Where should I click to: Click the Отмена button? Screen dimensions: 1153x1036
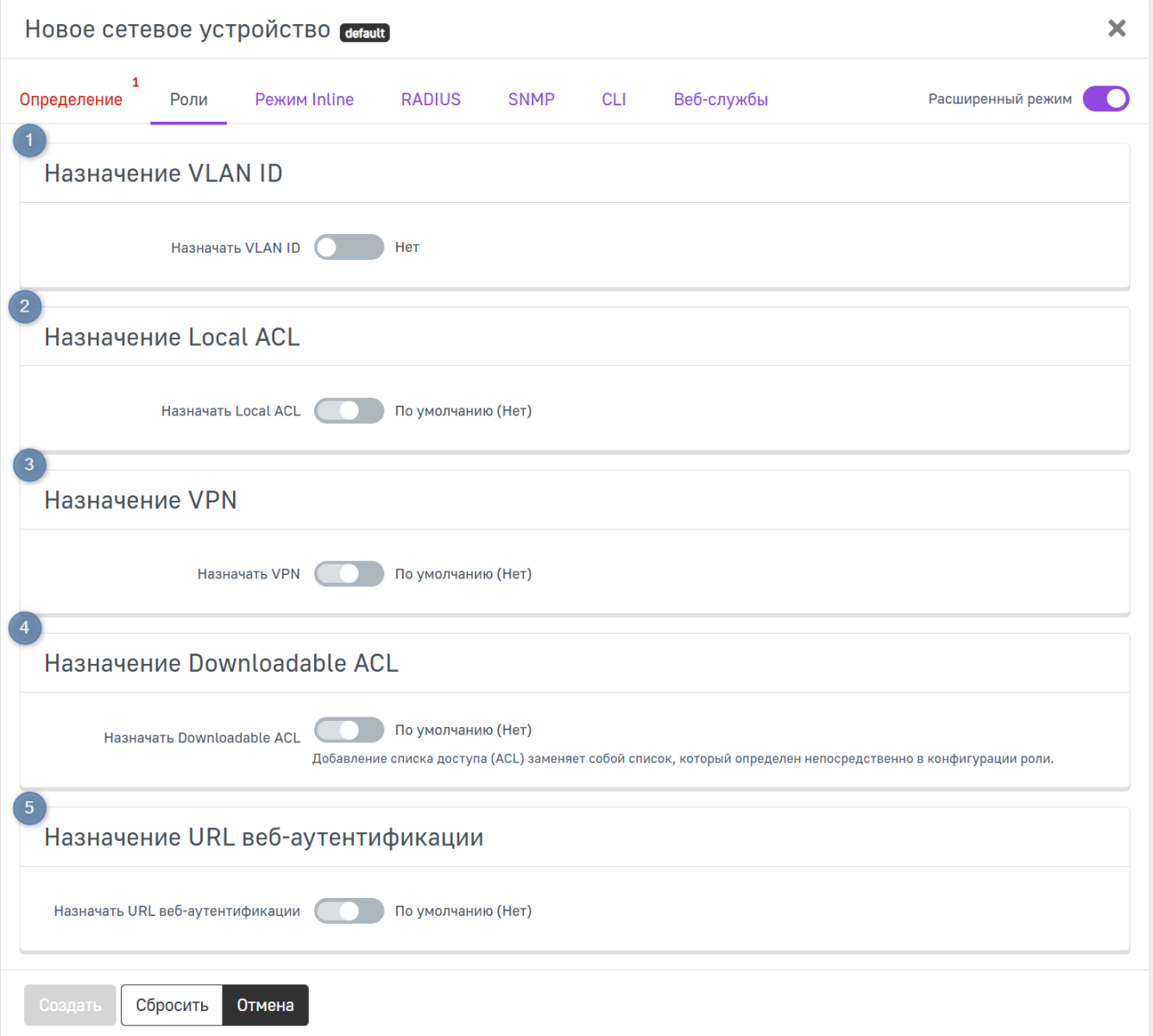pyautogui.click(x=265, y=1005)
